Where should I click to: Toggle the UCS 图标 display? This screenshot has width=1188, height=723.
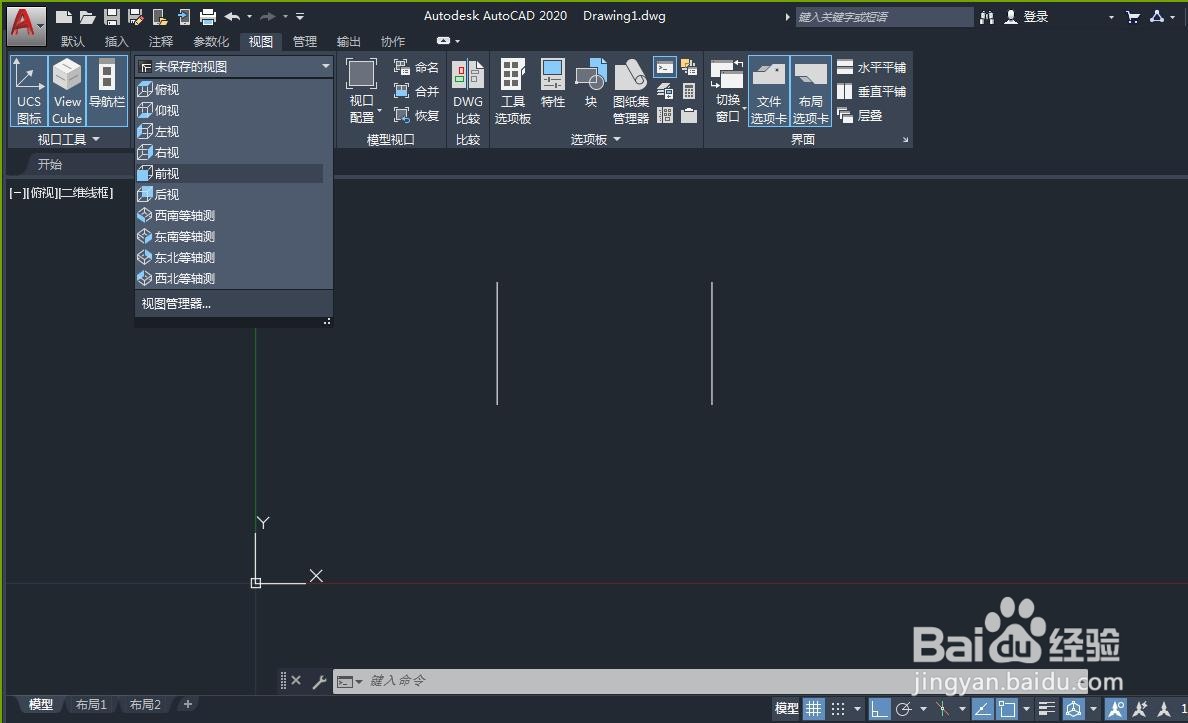click(29, 91)
